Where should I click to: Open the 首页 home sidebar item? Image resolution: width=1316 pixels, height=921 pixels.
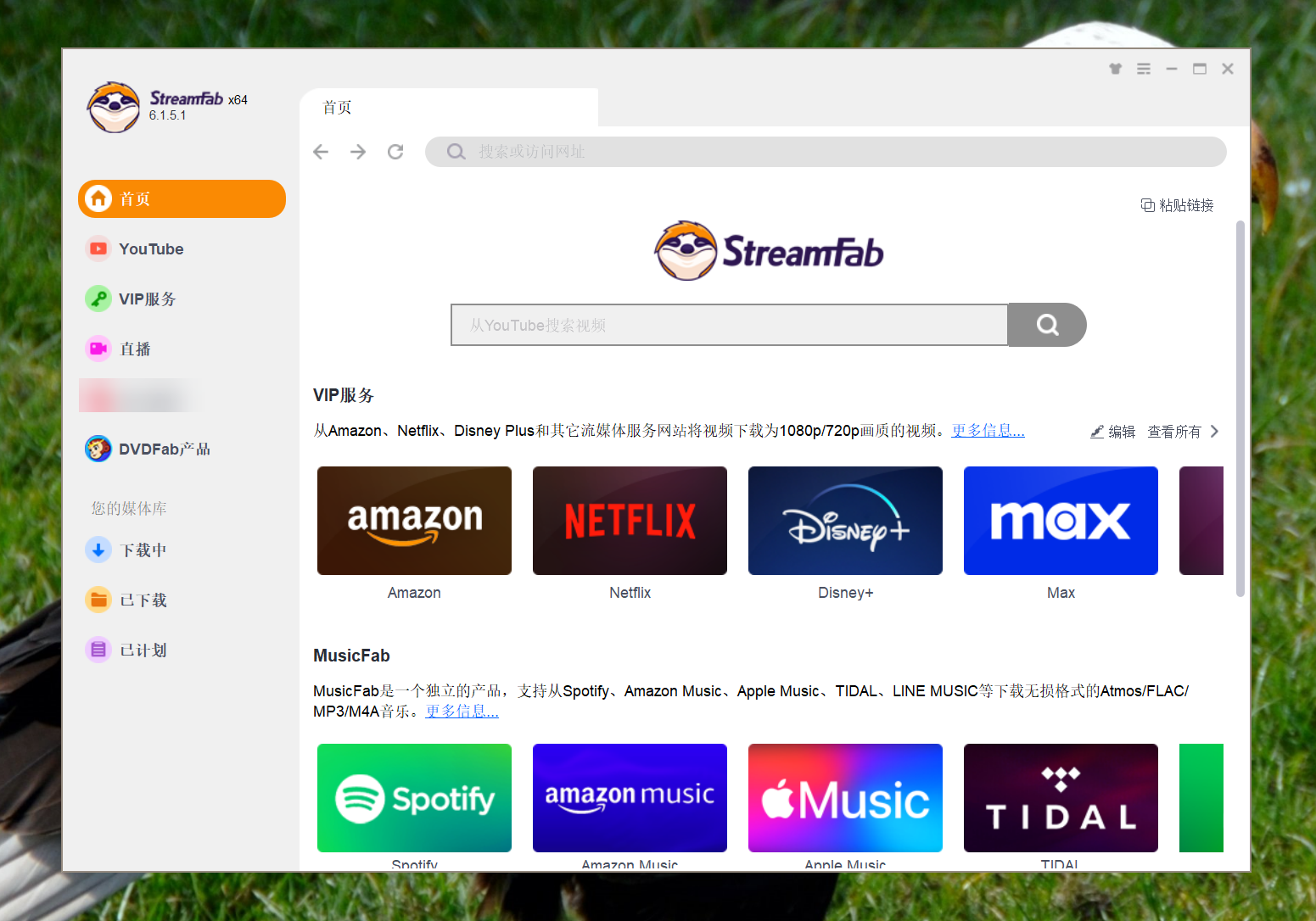point(182,198)
